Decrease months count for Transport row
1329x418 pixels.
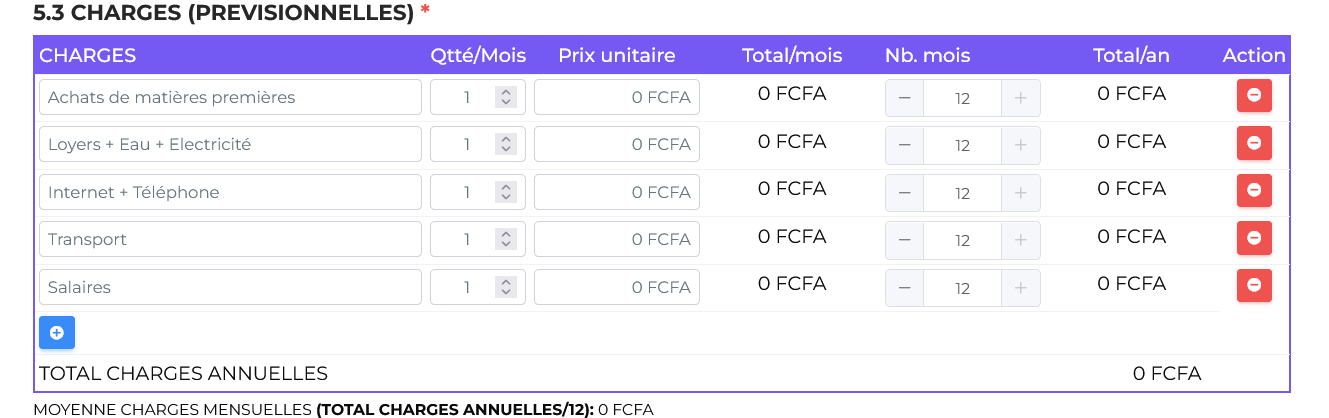pos(905,240)
